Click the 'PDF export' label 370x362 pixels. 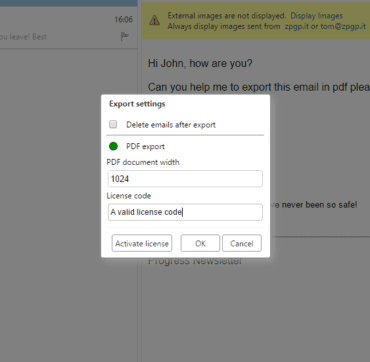[145, 147]
